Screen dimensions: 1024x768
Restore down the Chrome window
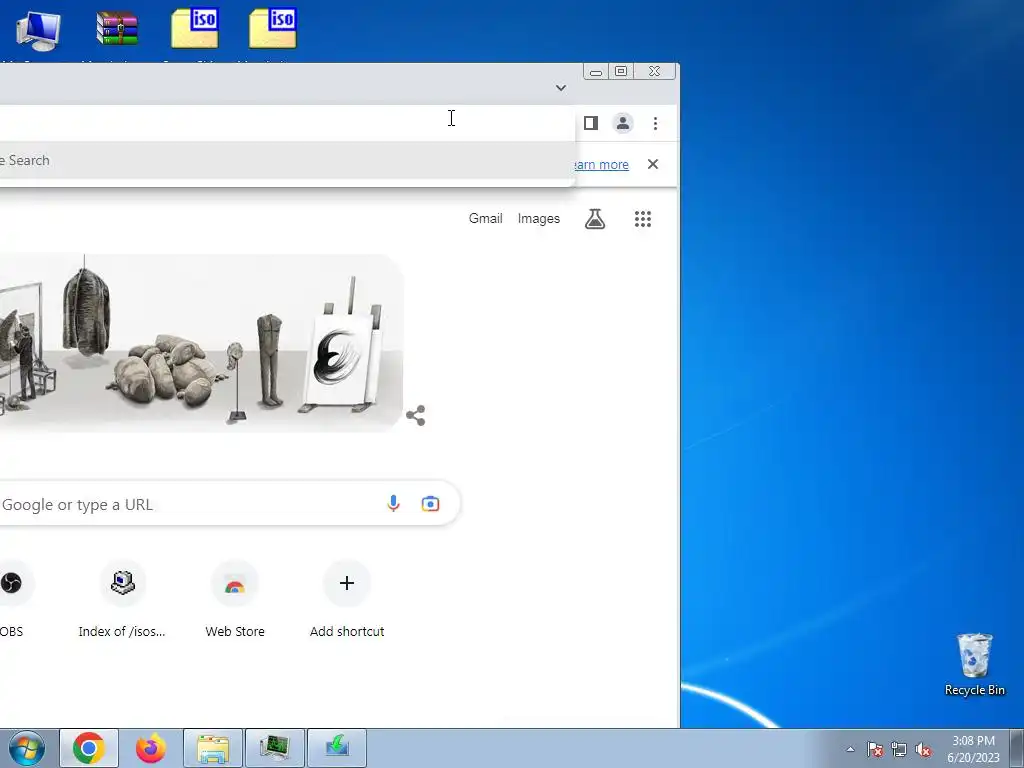pos(621,71)
